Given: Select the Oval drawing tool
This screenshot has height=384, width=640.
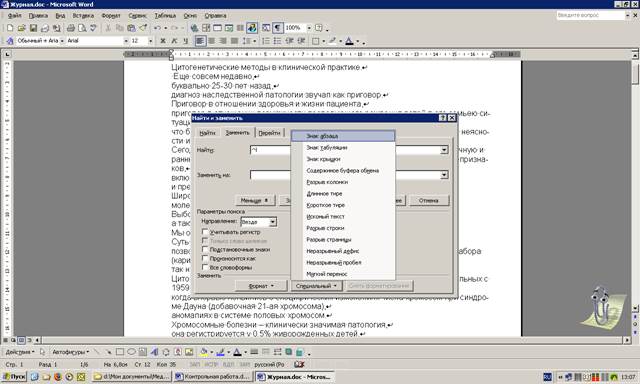Looking at the screenshot, I should pos(131,352).
